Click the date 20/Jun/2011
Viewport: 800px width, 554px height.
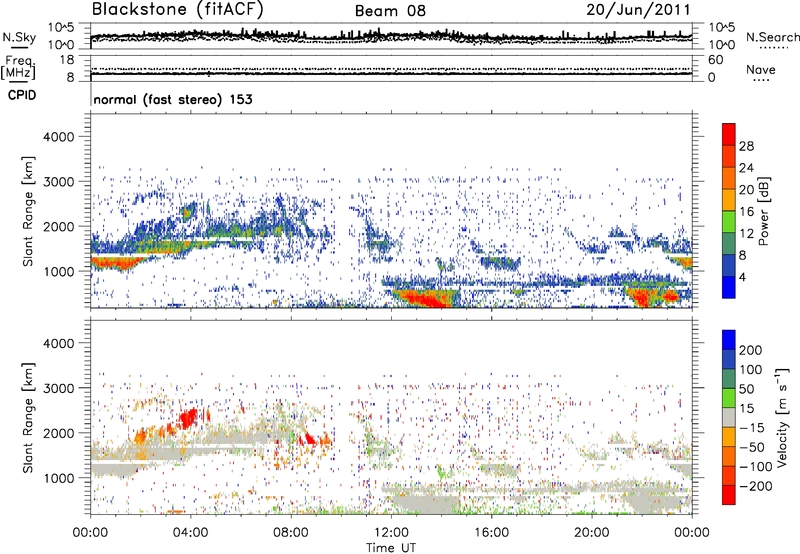(638, 10)
